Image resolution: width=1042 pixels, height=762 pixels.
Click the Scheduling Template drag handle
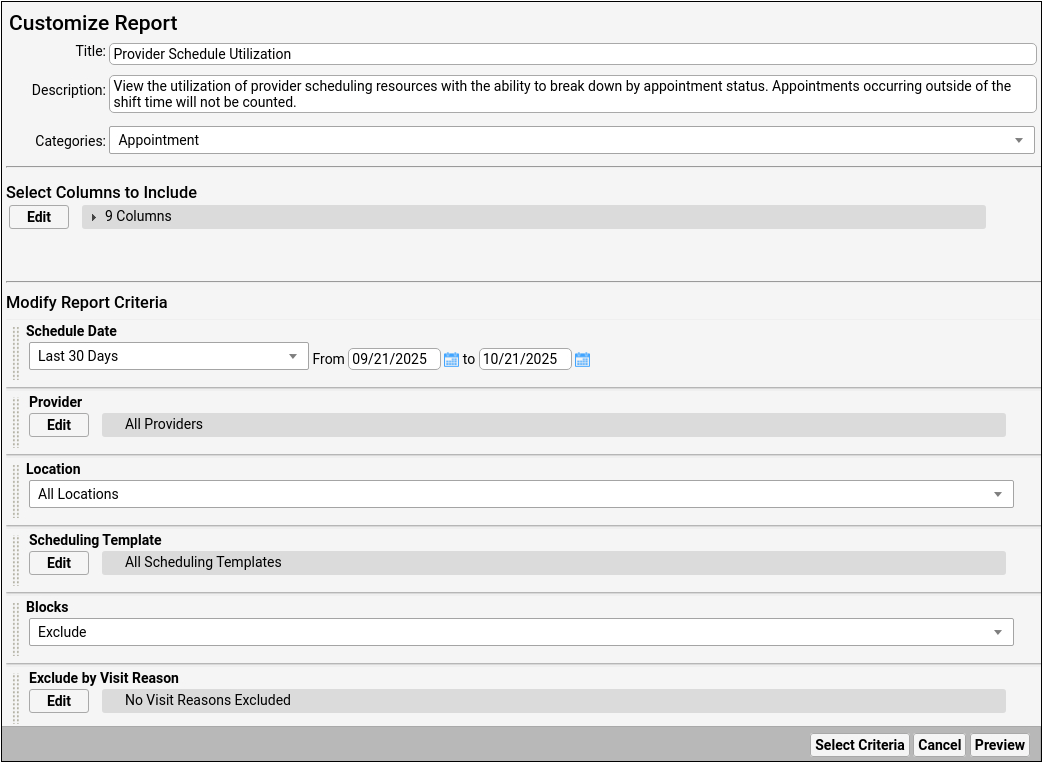click(x=16, y=559)
